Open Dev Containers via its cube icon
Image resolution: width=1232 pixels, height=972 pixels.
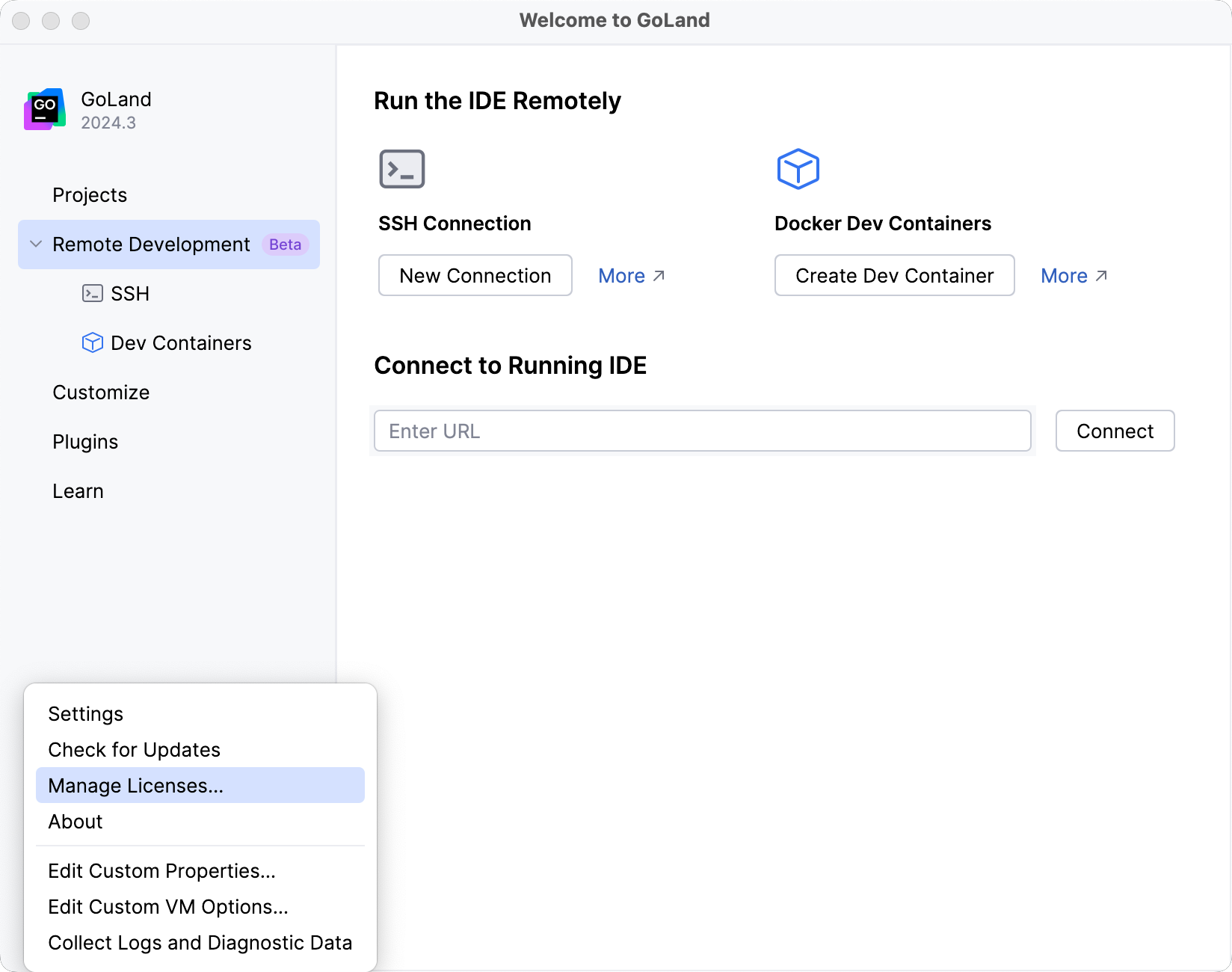coord(92,342)
